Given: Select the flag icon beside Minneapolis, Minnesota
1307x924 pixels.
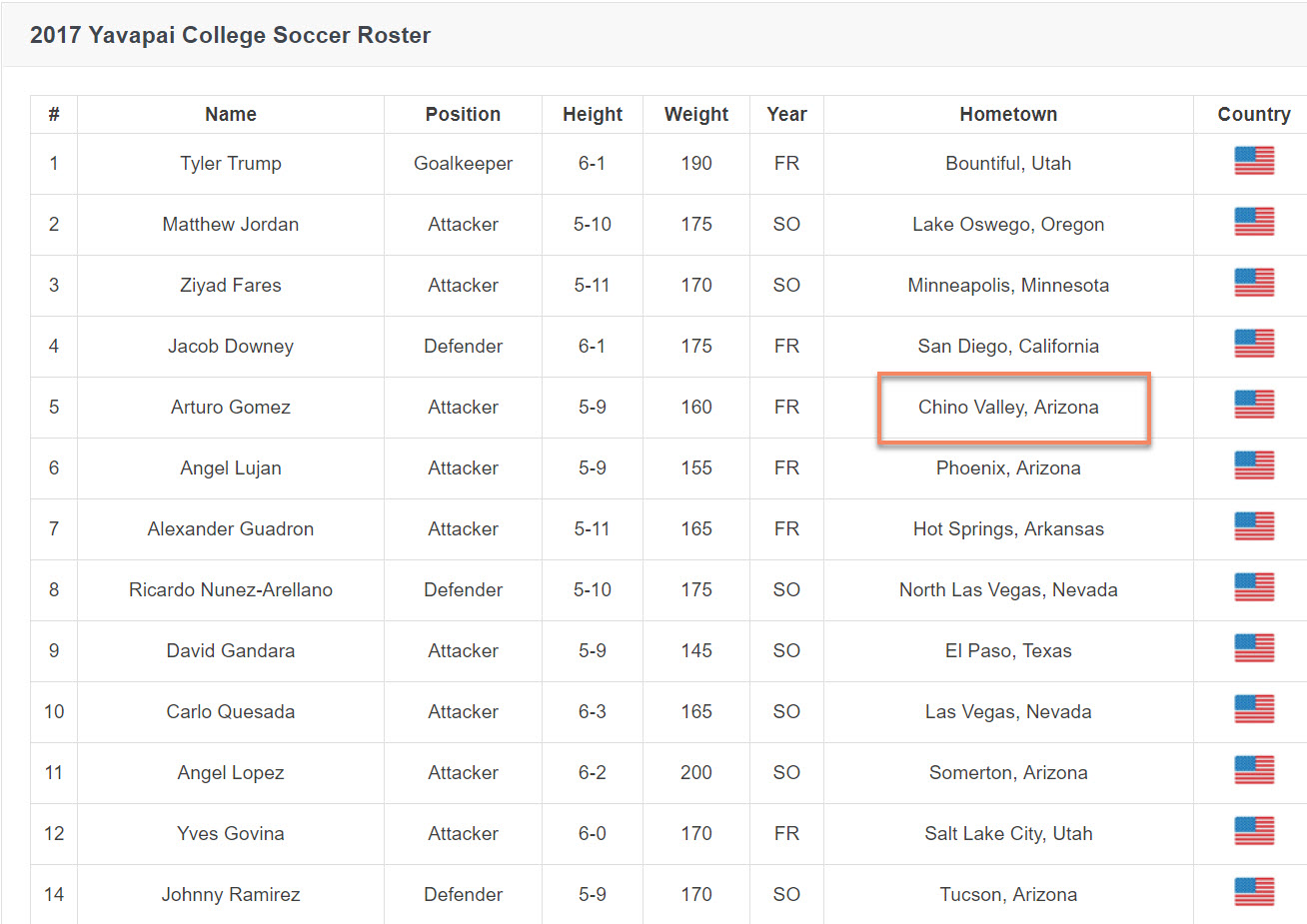Looking at the screenshot, I should 1254,283.
